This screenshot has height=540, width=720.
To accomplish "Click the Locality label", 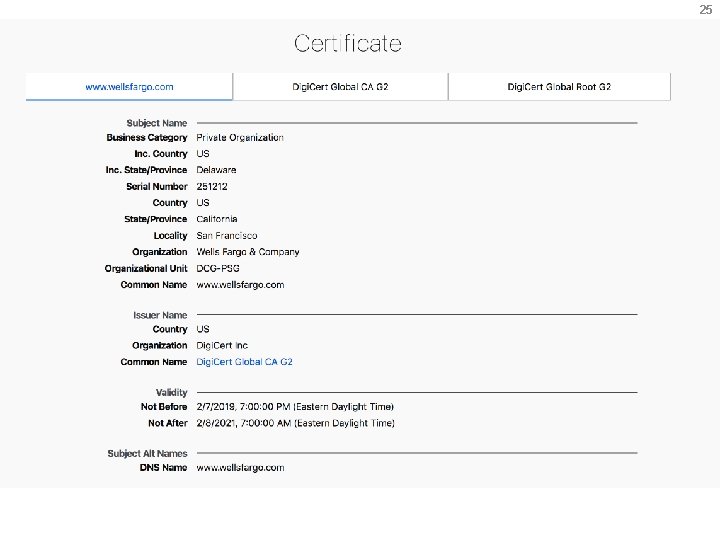I will pyautogui.click(x=170, y=236).
